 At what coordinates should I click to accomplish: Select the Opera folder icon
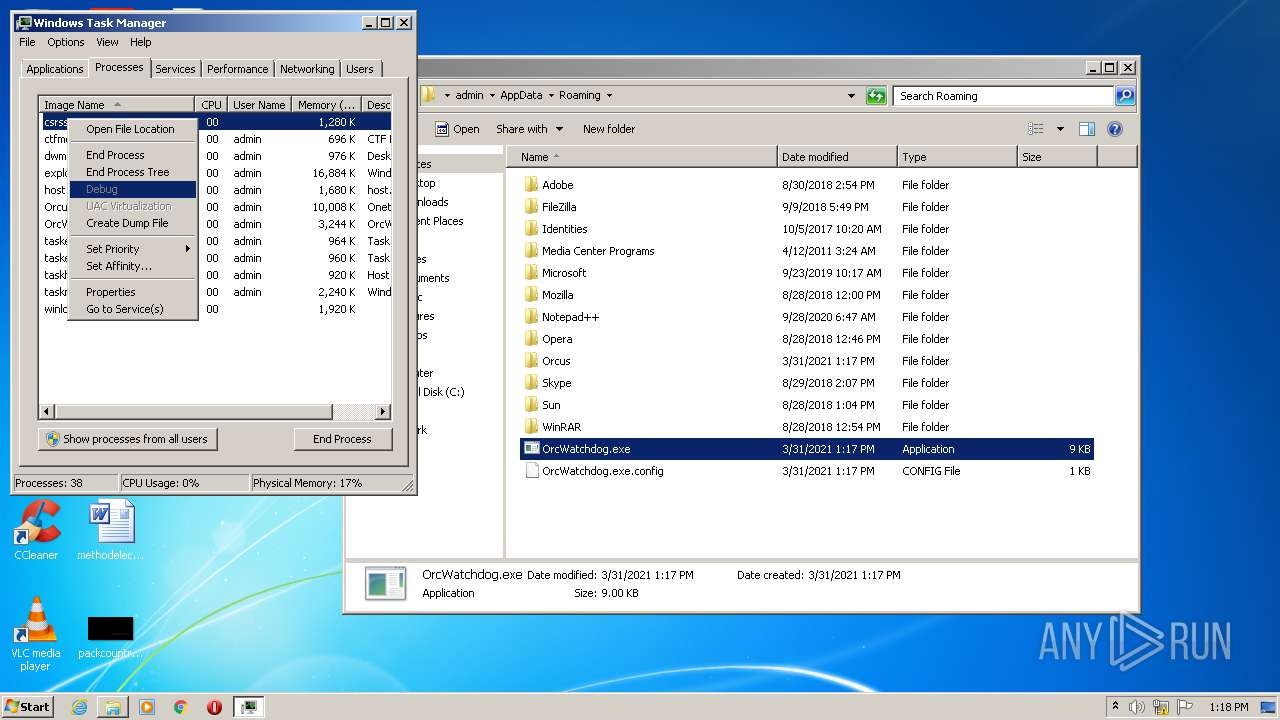[x=532, y=339]
